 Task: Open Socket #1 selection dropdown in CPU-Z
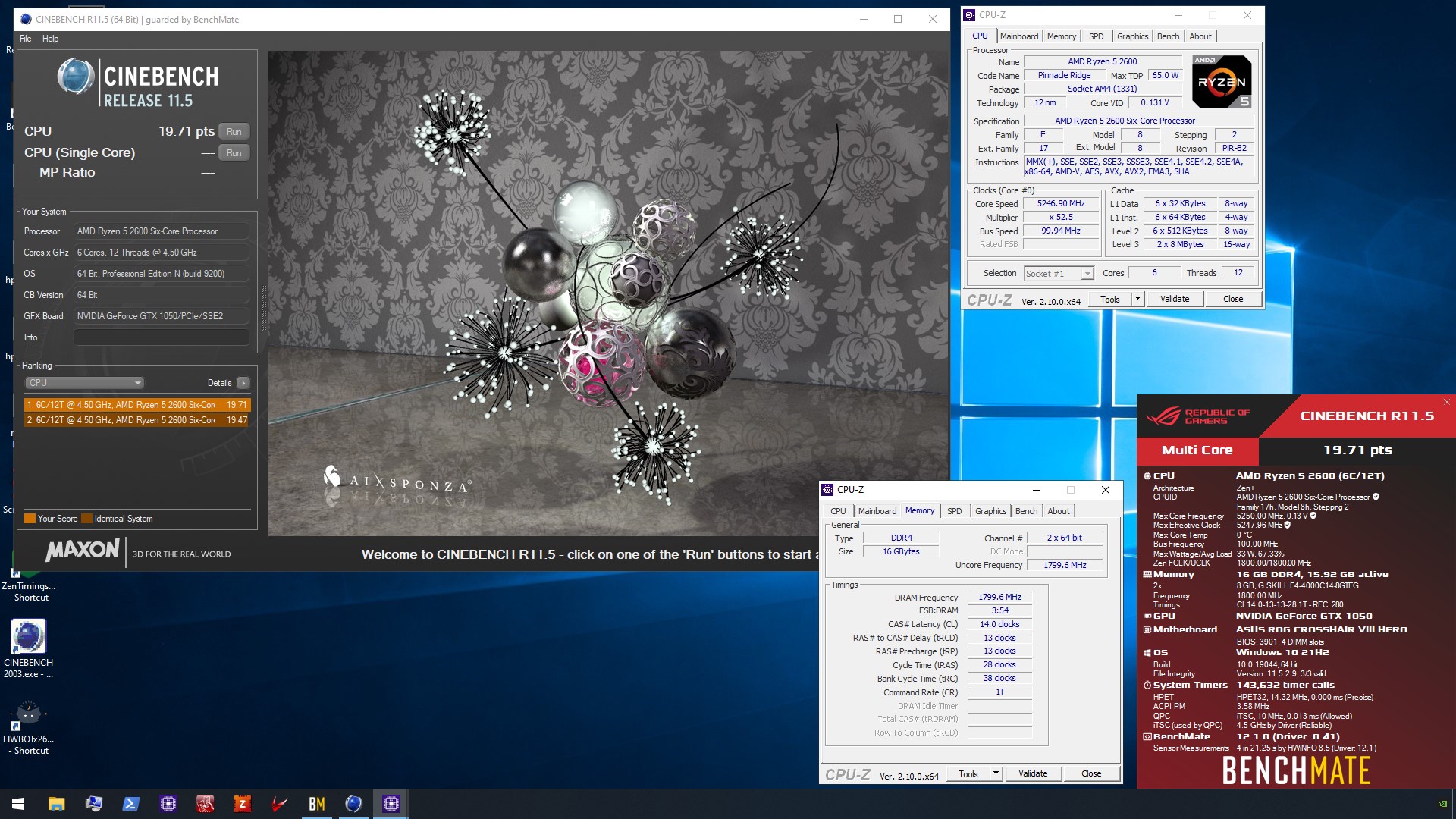pyautogui.click(x=1059, y=274)
